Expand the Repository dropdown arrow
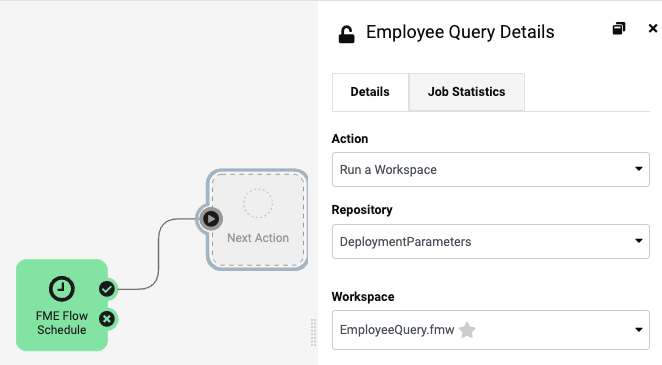662x365 pixels. [639, 241]
